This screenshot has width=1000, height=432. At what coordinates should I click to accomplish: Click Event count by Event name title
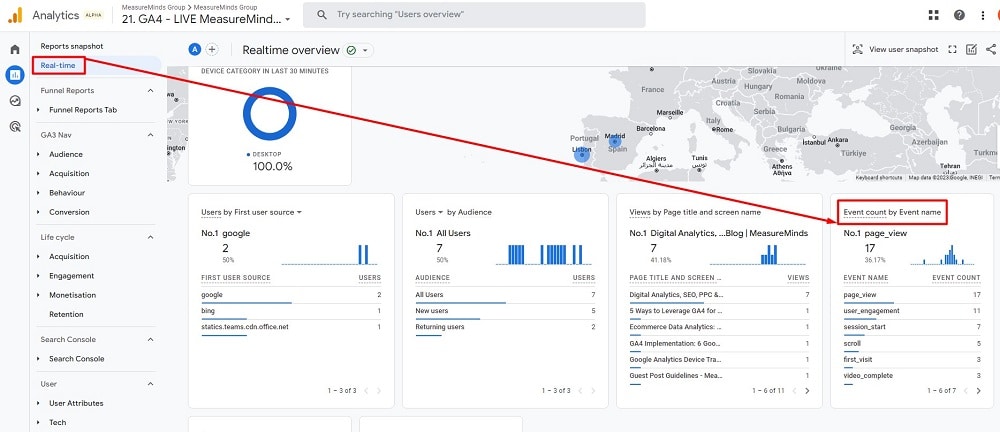point(892,212)
